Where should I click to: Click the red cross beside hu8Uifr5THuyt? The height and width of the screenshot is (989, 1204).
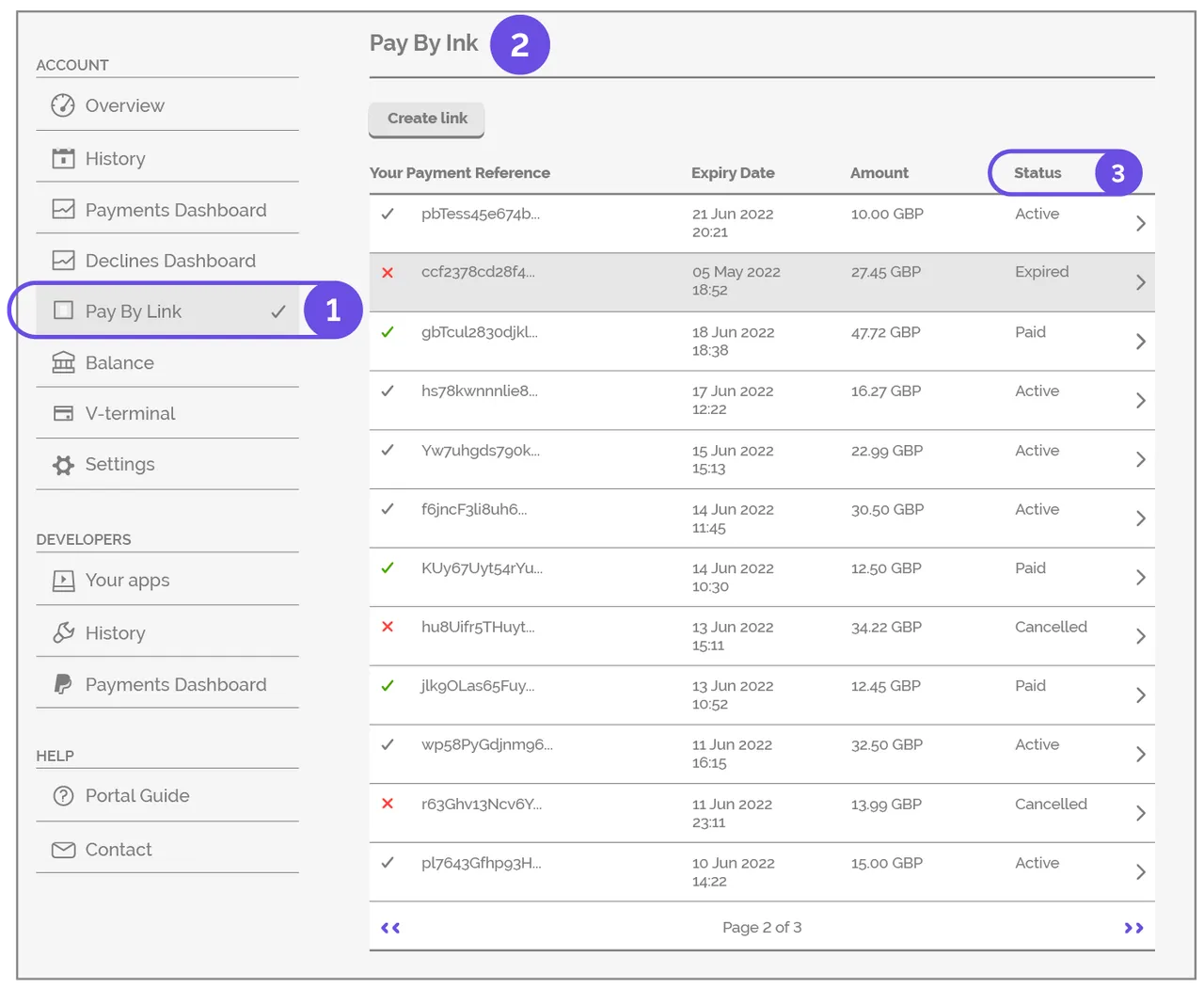point(388,627)
